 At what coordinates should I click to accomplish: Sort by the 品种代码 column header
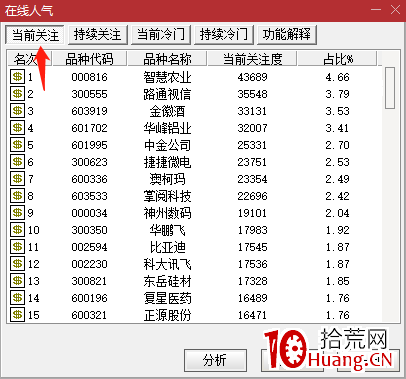(89, 59)
